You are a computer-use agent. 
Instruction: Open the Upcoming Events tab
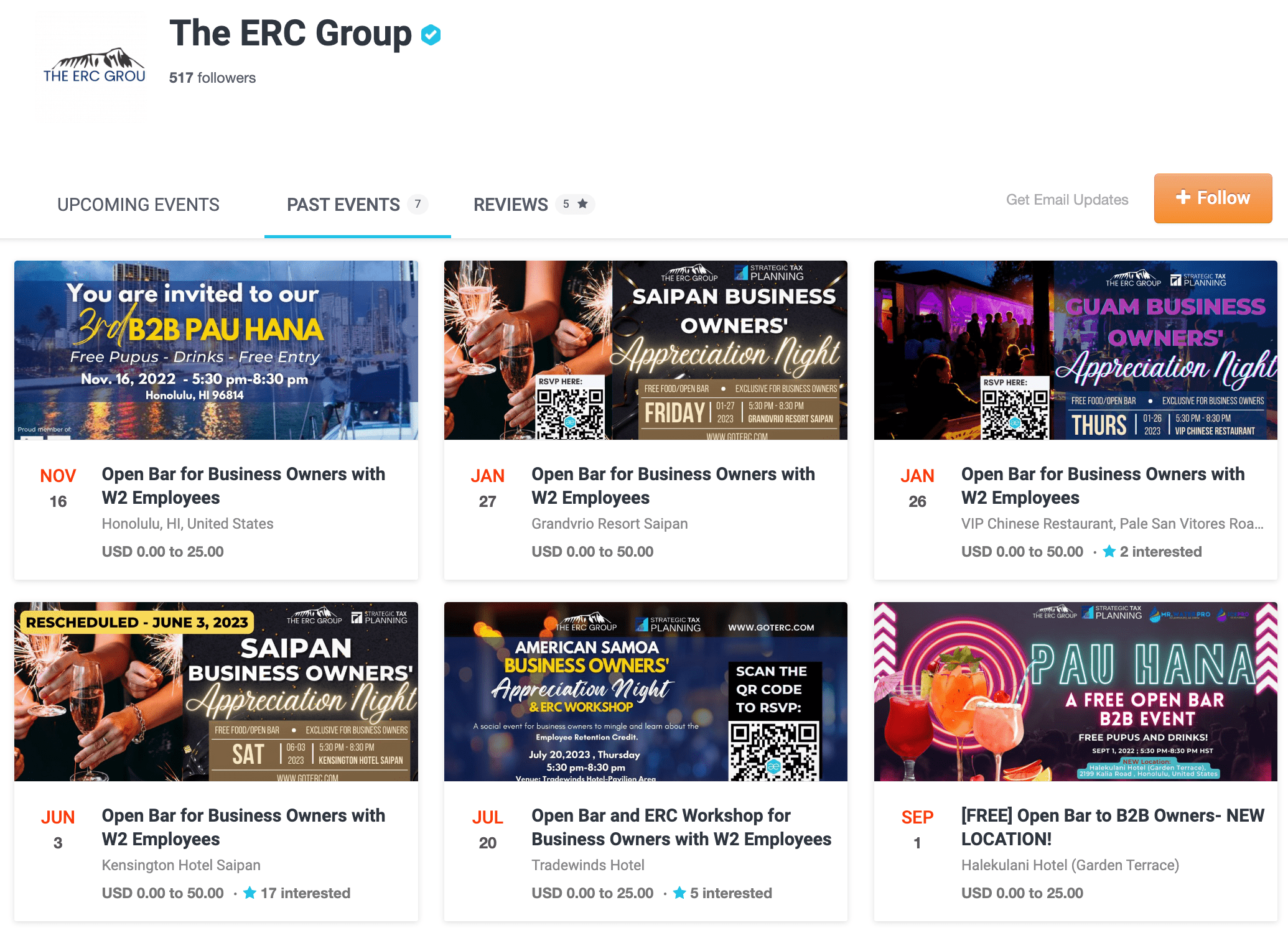coord(138,205)
